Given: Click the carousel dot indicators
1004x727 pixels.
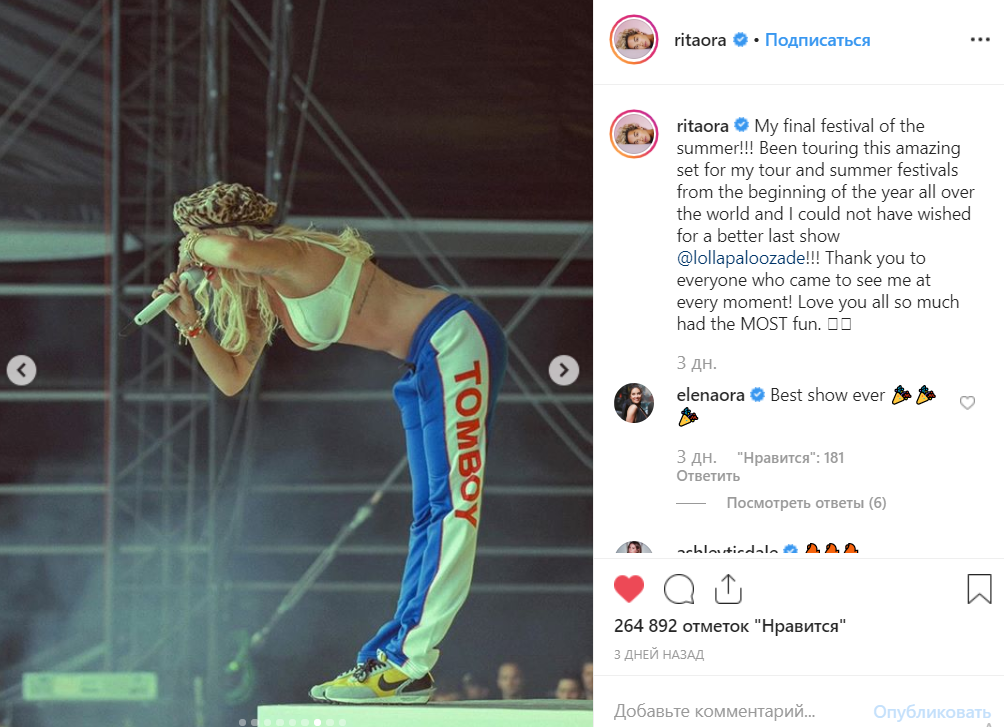Looking at the screenshot, I should coord(293,722).
